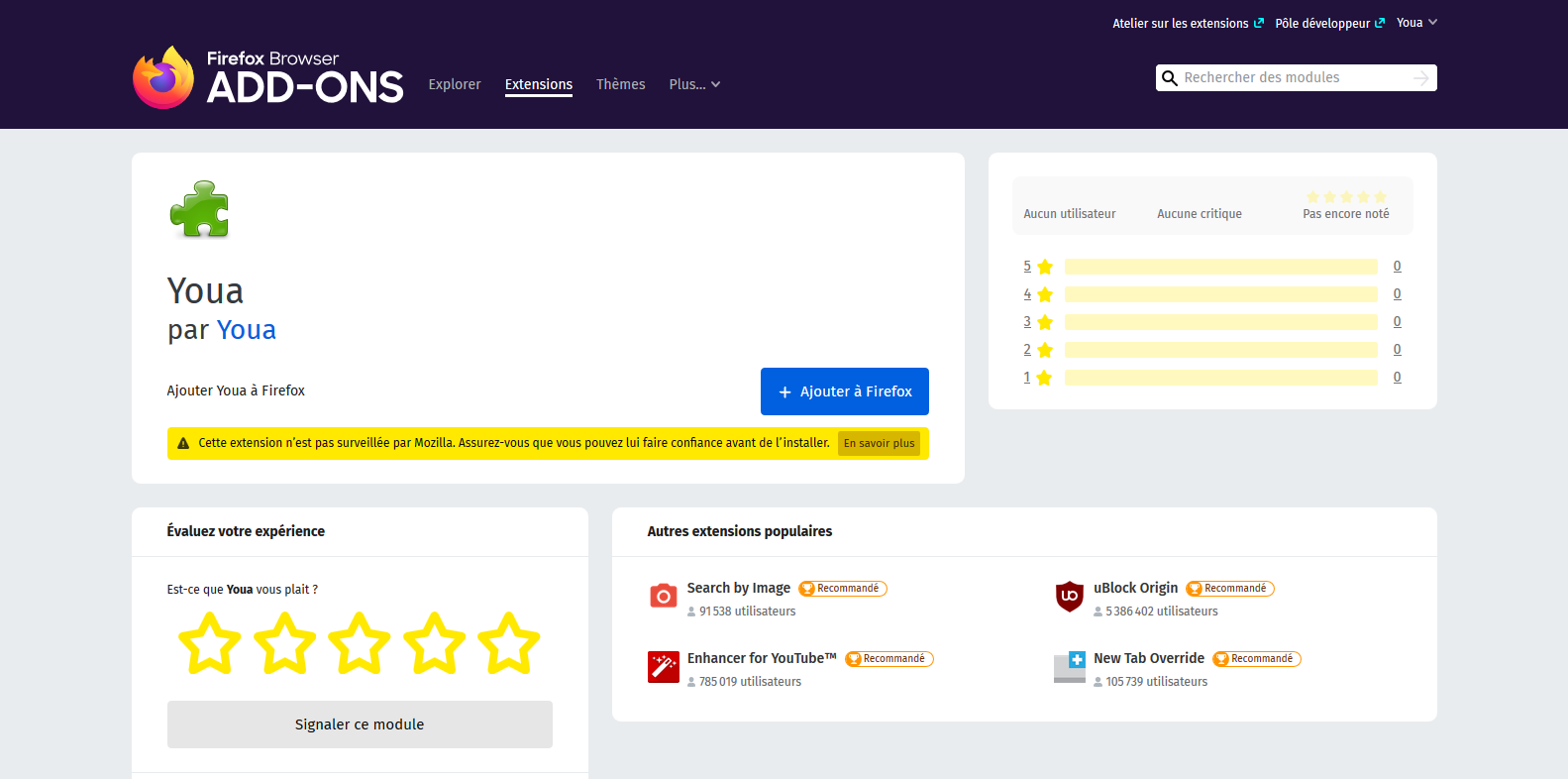The width and height of the screenshot is (1568, 779).
Task: View 5-star reviews row
Action: tap(1212, 267)
